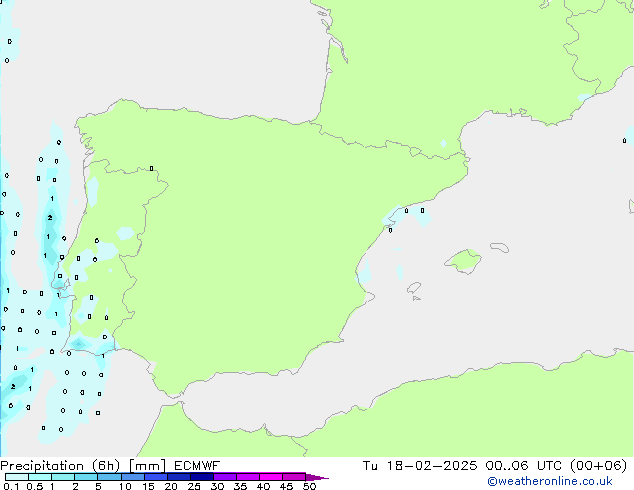The width and height of the screenshot is (634, 490).
Task: Click the legend label "25"
Action: pos(194,486)
